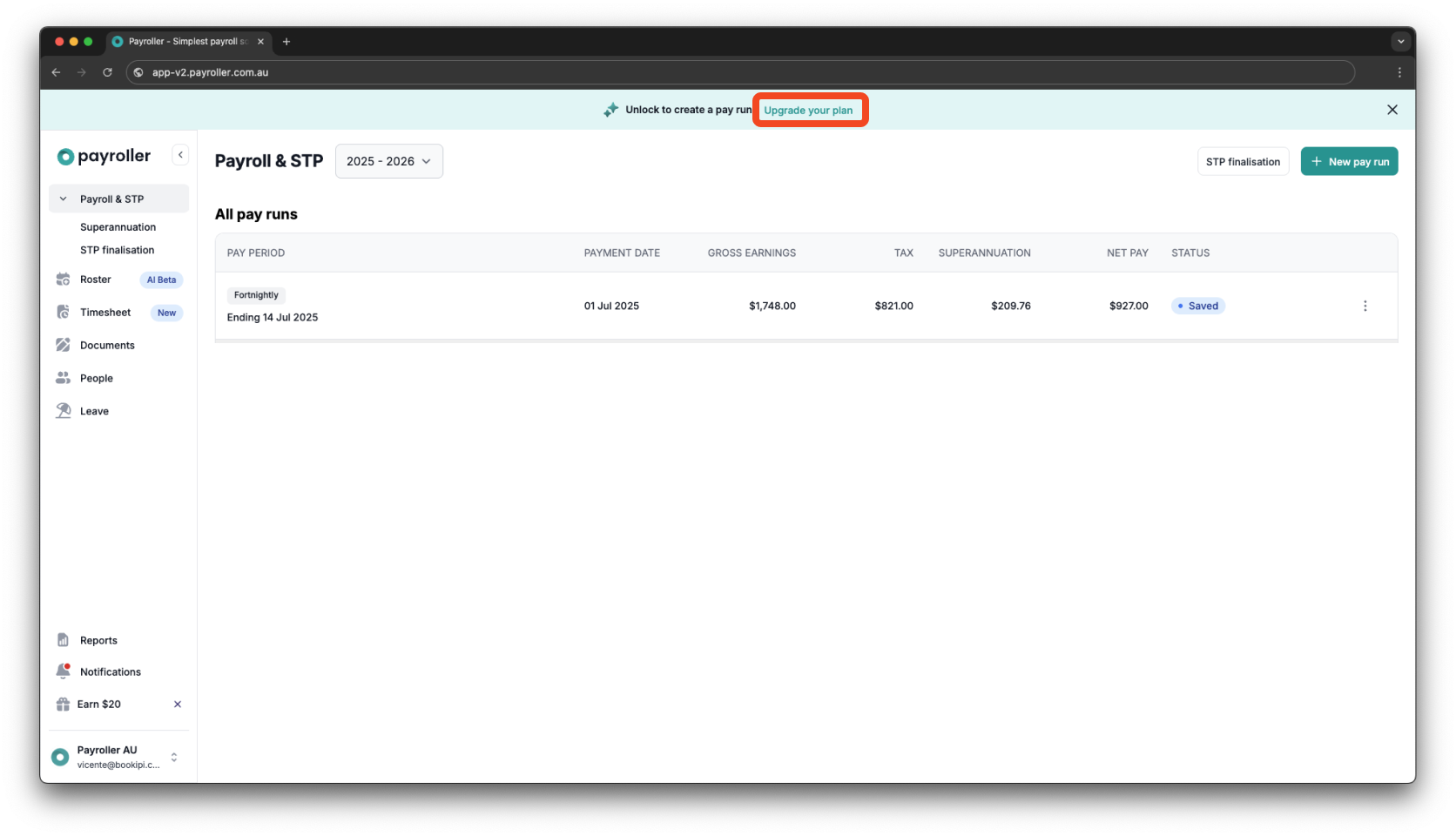View Reports via its sidebar icon
Screen dimensions: 1456x836
pos(63,639)
